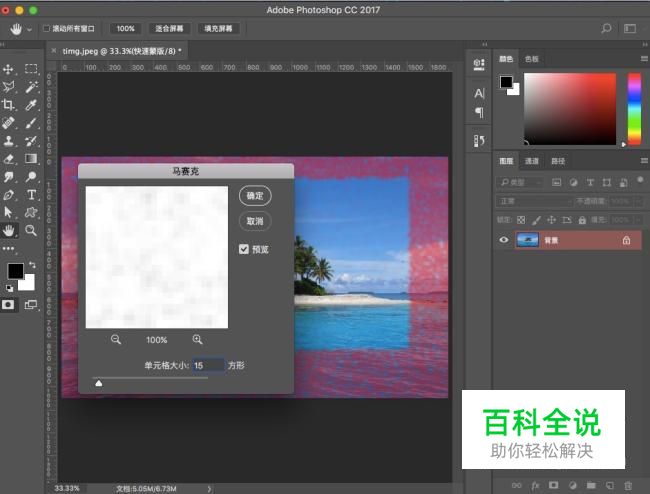Switch to the 通道 channels tab
The height and width of the screenshot is (494, 650).
pos(532,161)
